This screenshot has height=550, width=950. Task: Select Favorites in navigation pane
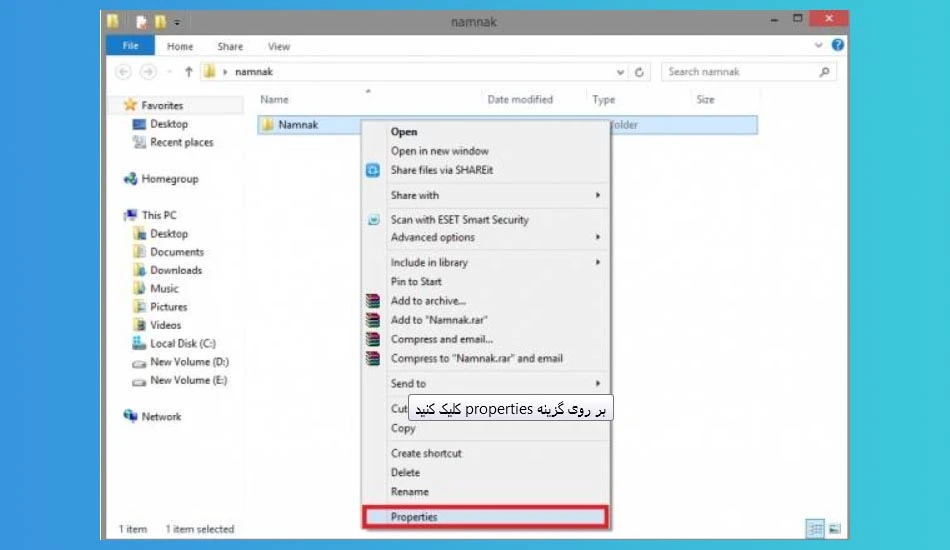[162, 105]
